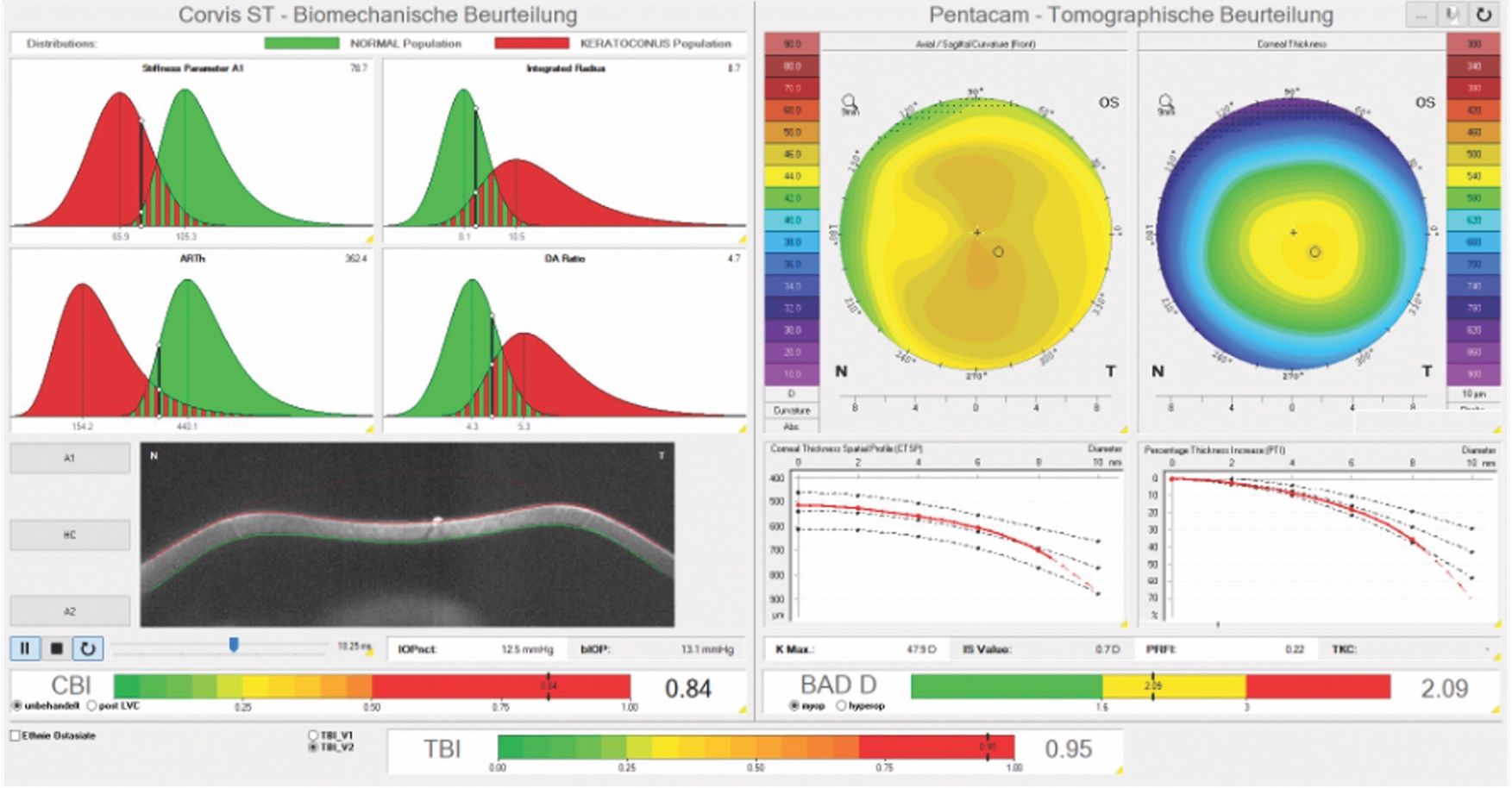Select the 'post LVC' radio option
The height and width of the screenshot is (788, 1512).
[91, 706]
